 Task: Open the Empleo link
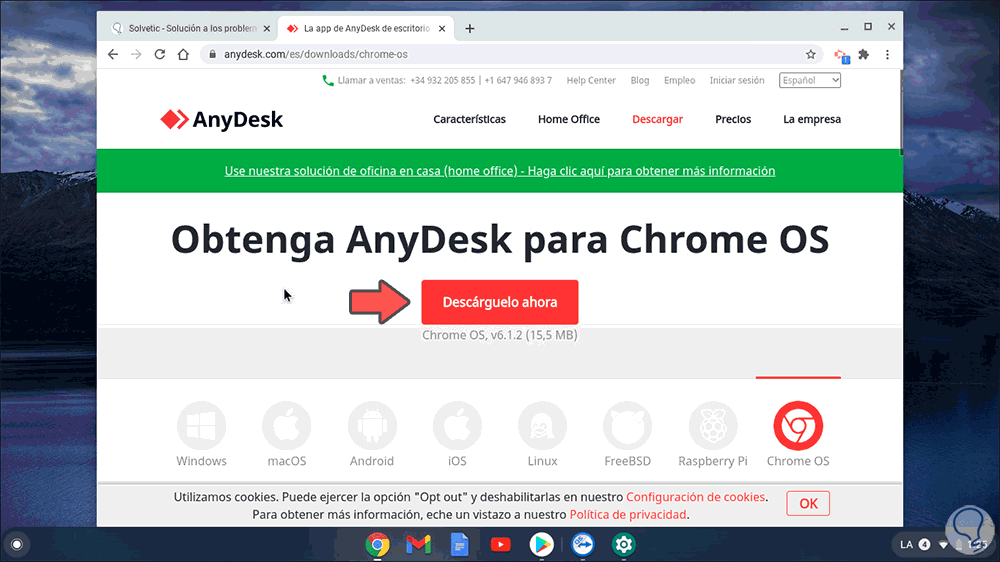tap(679, 80)
